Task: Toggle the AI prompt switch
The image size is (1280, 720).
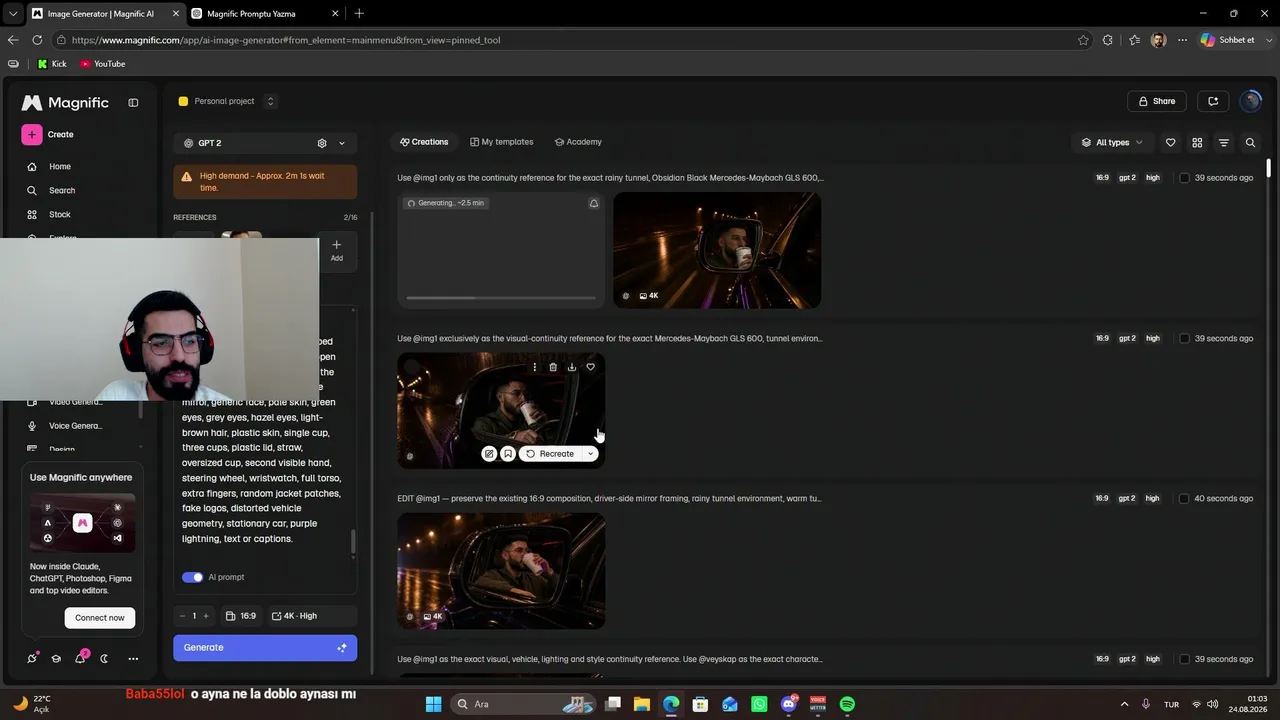Action: [192, 577]
